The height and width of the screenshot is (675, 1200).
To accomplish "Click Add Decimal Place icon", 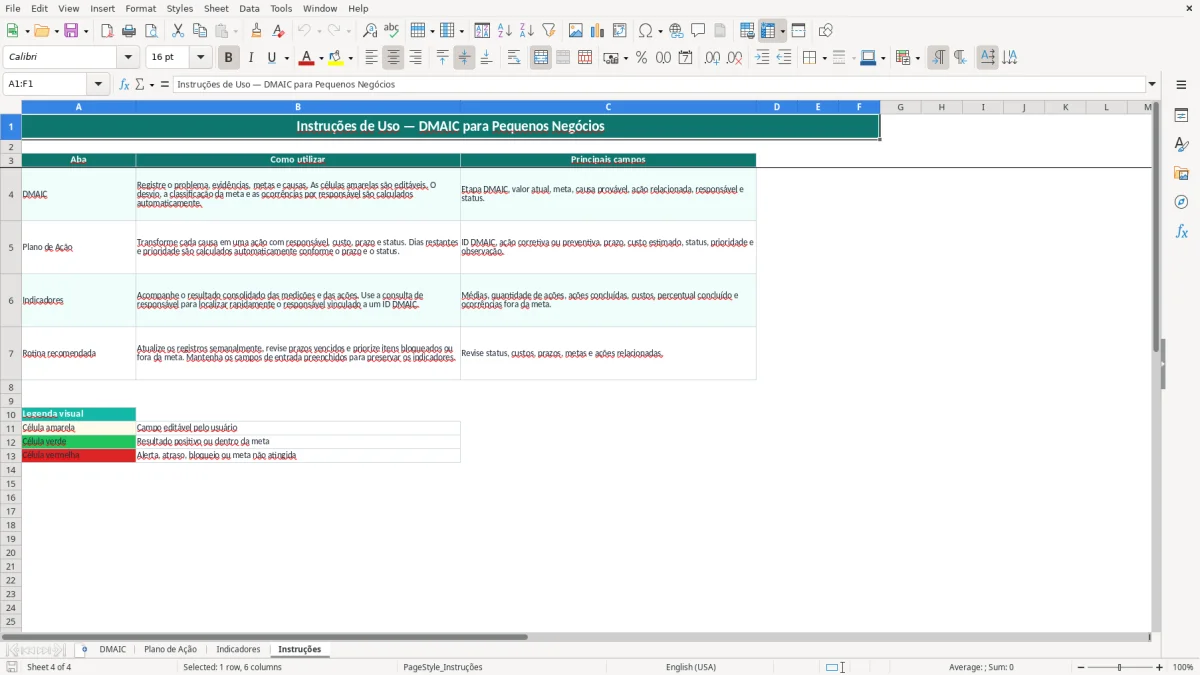I will (x=712, y=58).
